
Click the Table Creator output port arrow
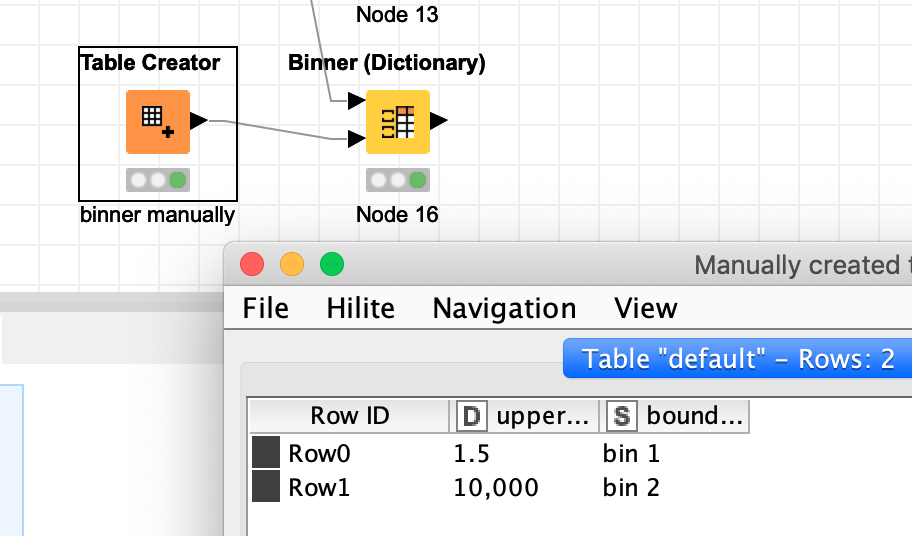point(199,120)
